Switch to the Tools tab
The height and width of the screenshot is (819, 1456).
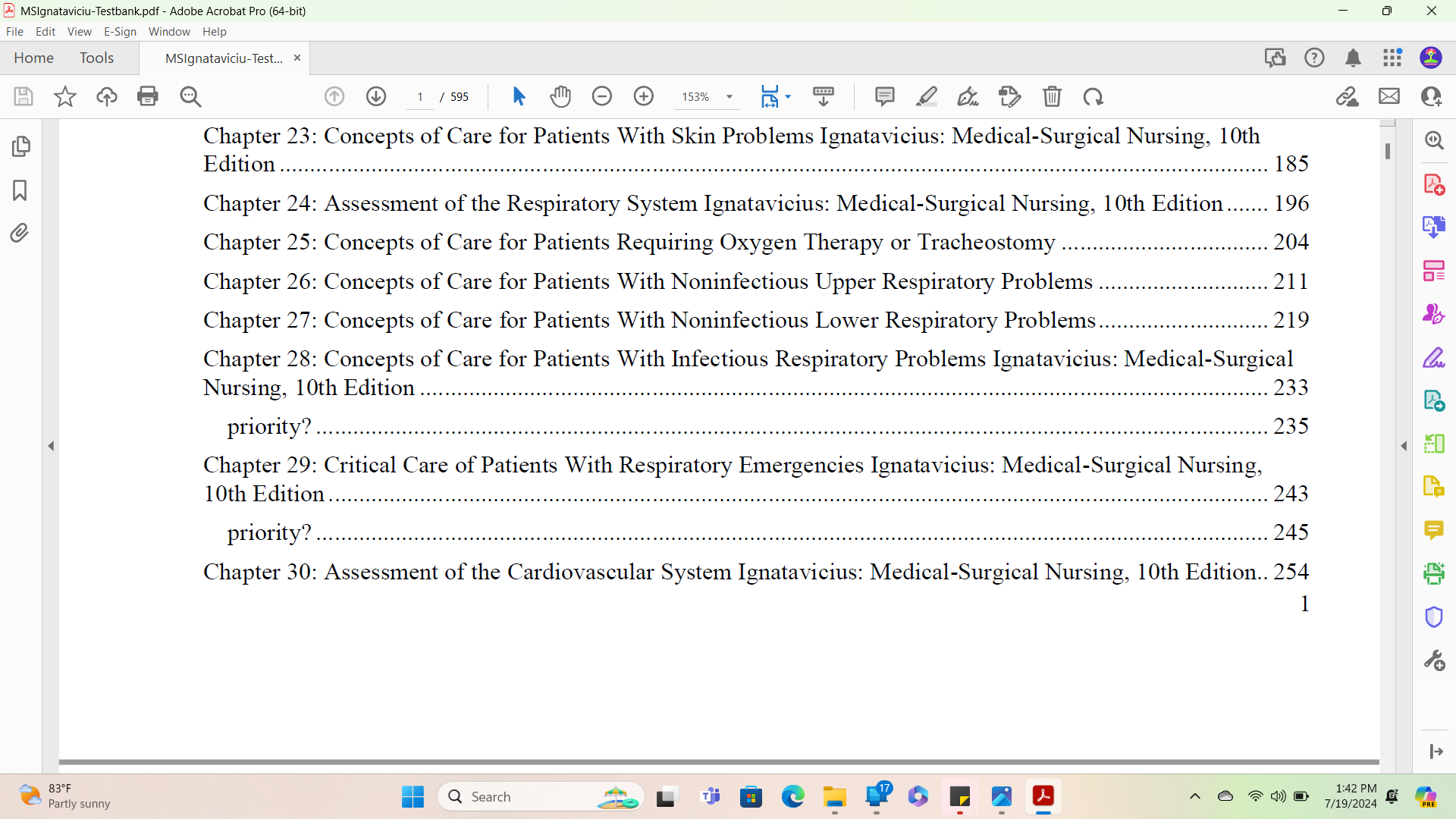96,58
